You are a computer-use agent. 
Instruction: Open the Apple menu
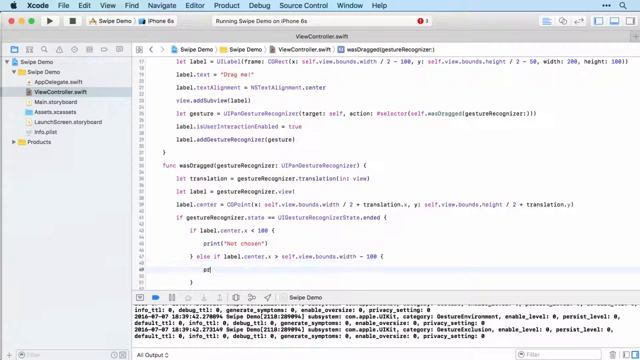(x=13, y=6)
